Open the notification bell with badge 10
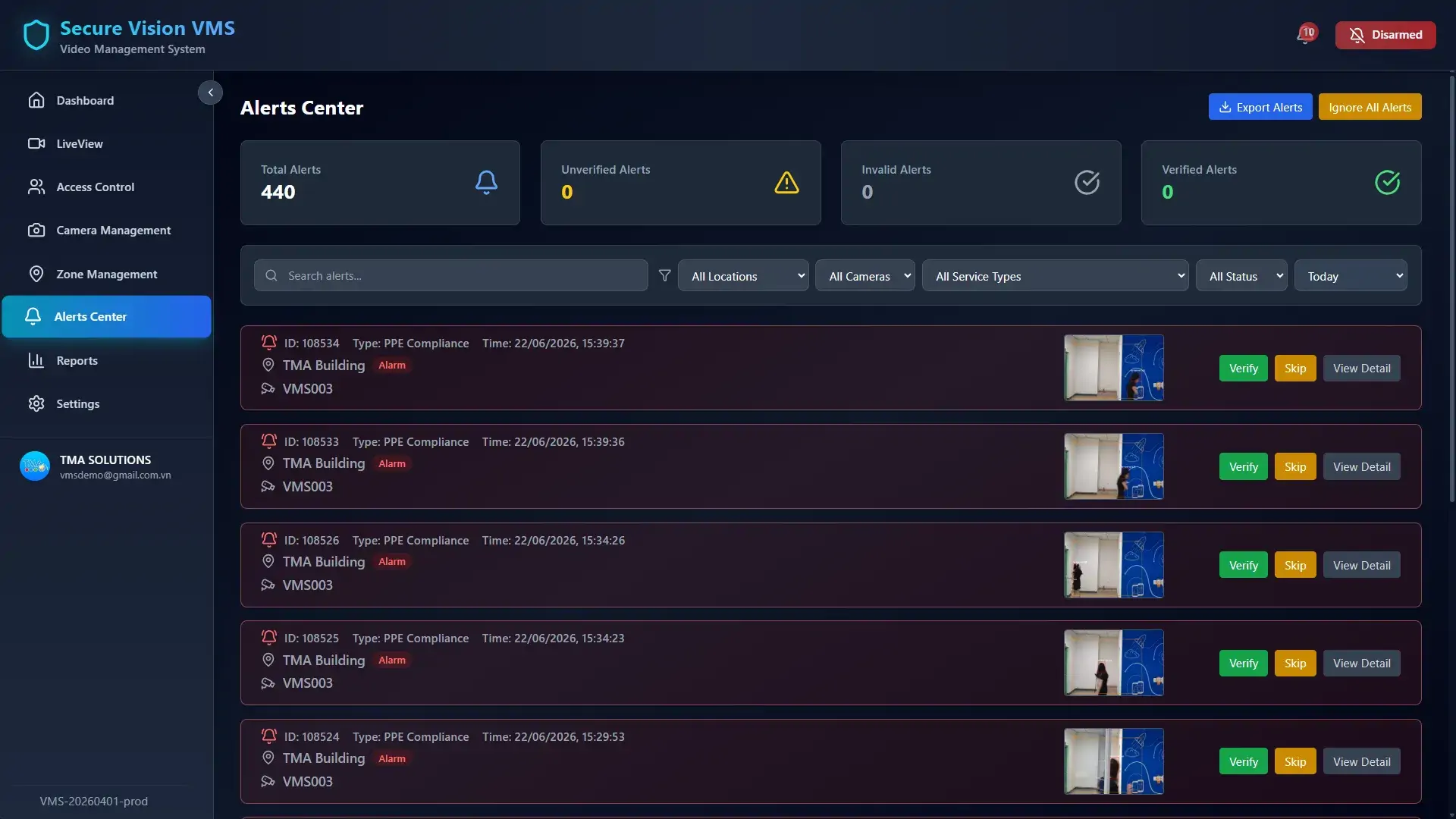 point(1306,35)
